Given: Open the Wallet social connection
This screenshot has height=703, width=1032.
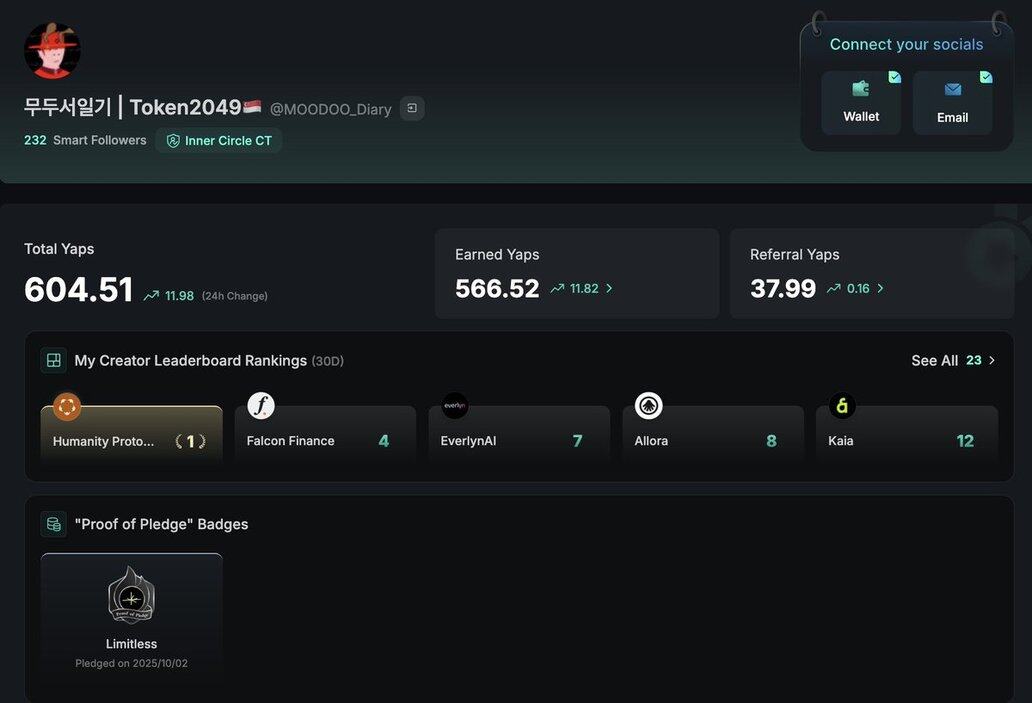Looking at the screenshot, I should [x=860, y=102].
